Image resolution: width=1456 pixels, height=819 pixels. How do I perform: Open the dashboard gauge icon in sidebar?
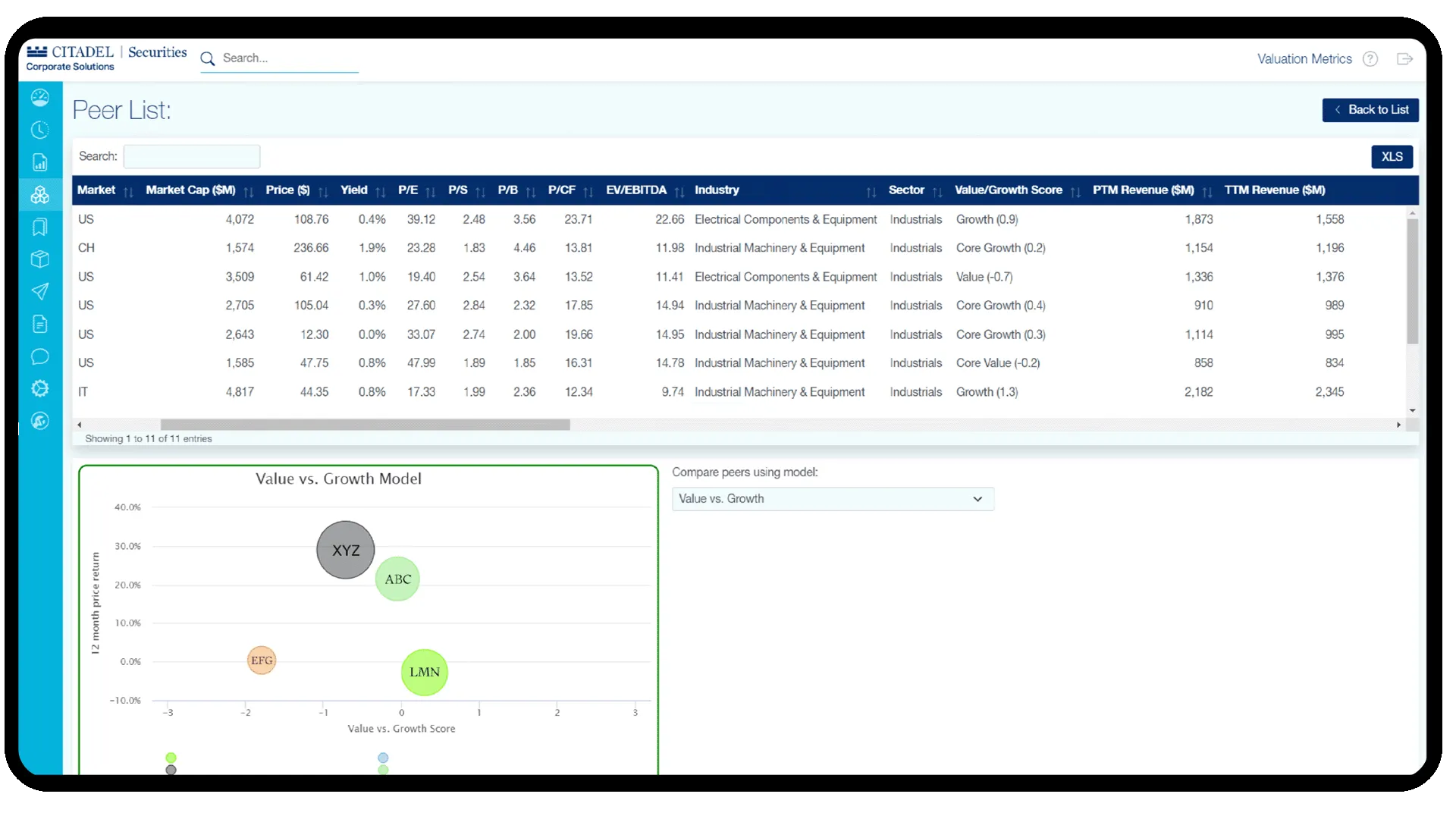point(40,97)
